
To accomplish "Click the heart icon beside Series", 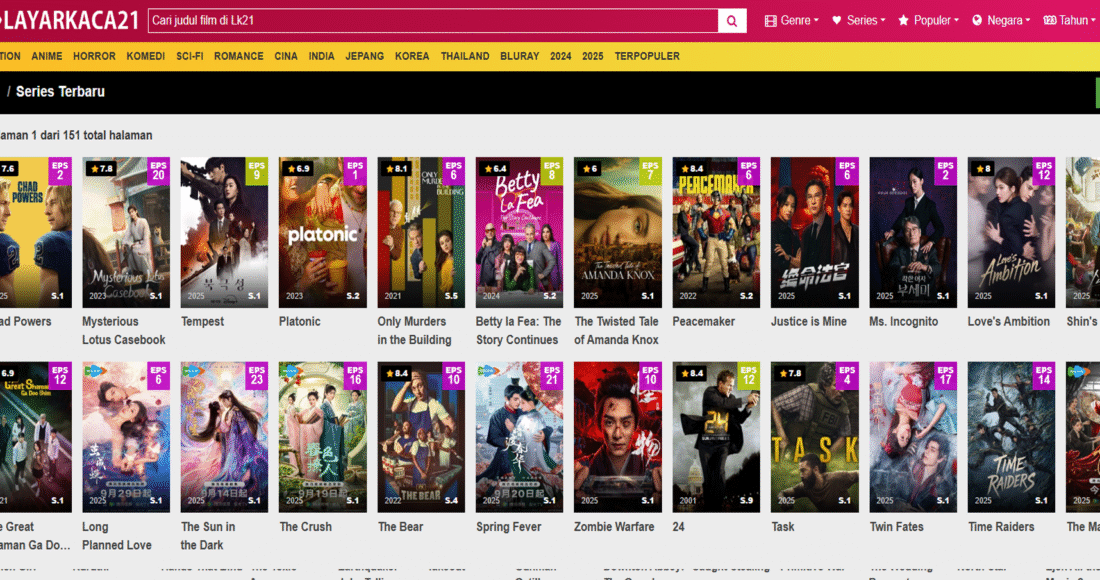I will click(x=837, y=20).
